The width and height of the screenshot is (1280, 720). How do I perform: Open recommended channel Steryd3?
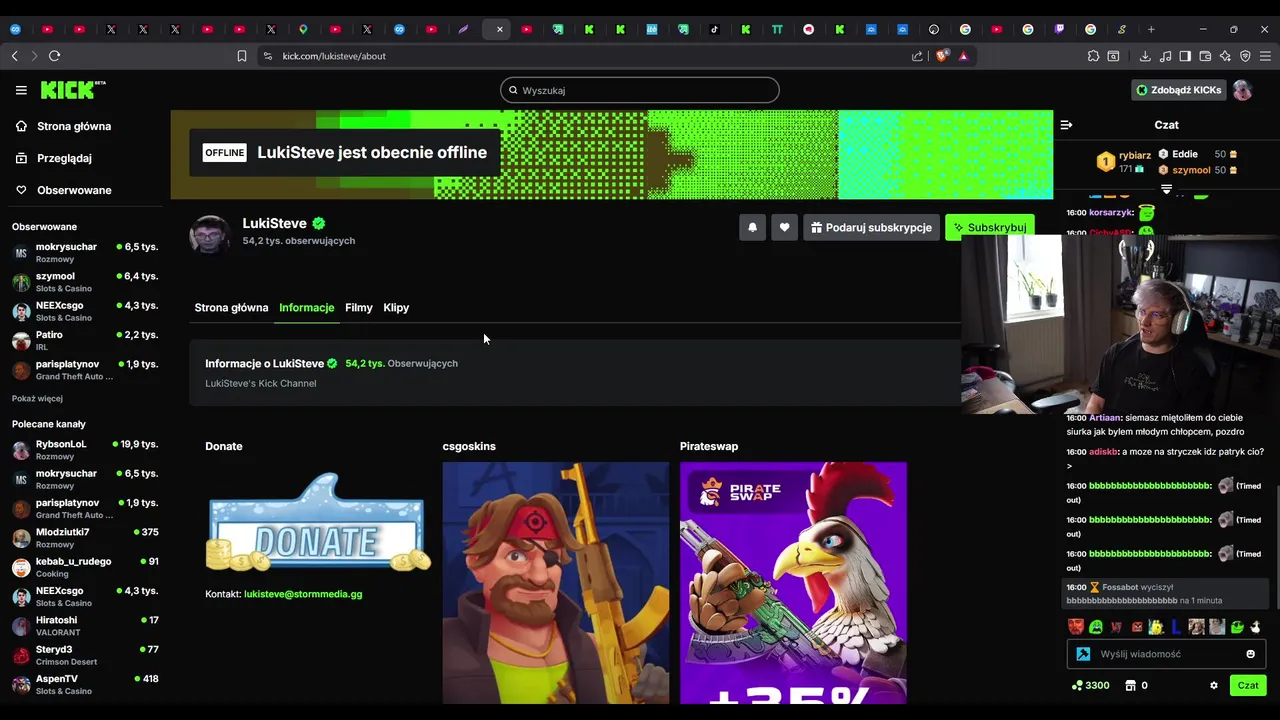coord(85,655)
